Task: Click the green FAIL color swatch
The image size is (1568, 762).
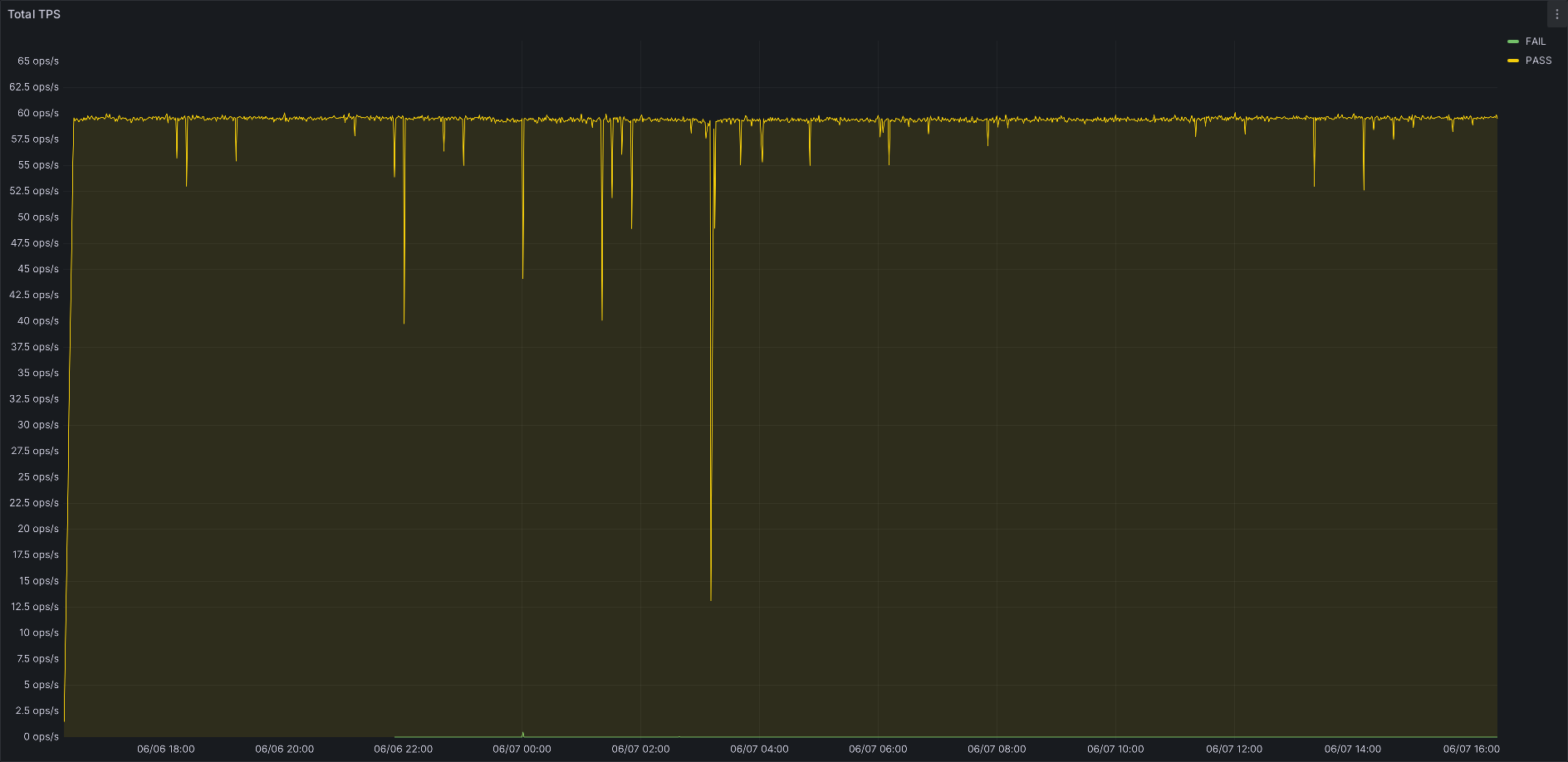Action: 1513,42
